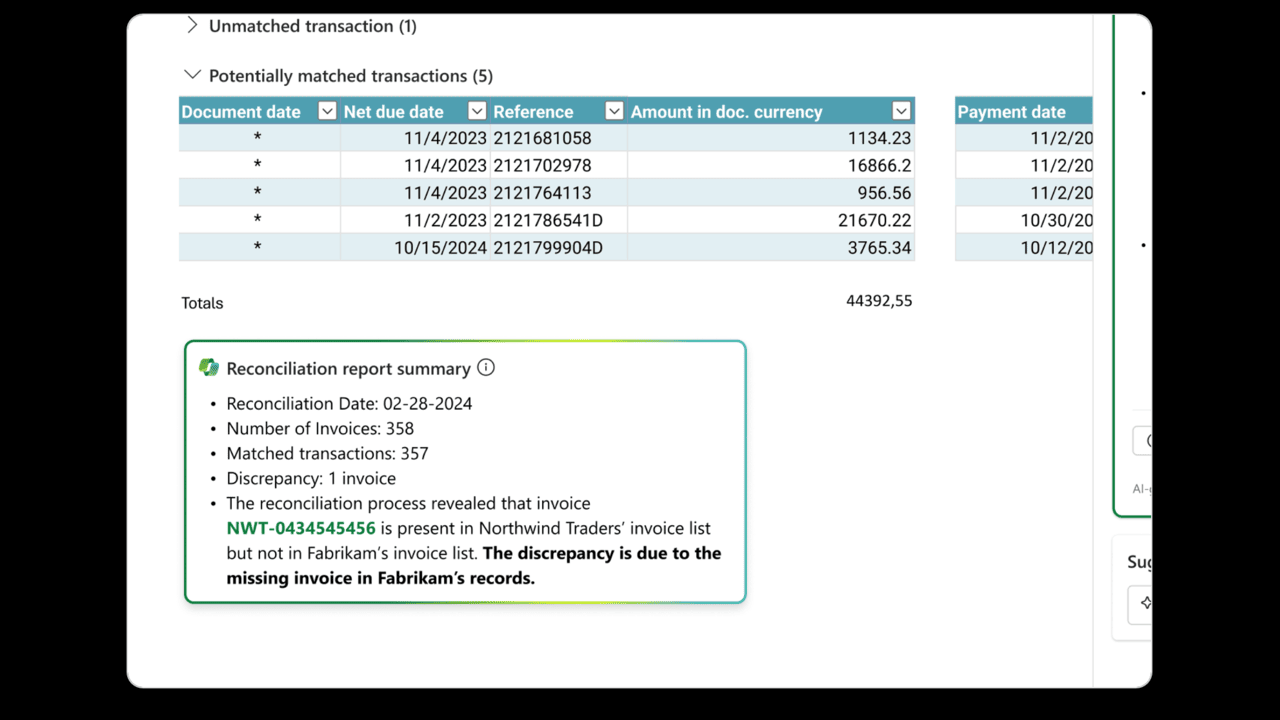
Task: Open the Reference column filter dropdown
Action: coord(614,111)
